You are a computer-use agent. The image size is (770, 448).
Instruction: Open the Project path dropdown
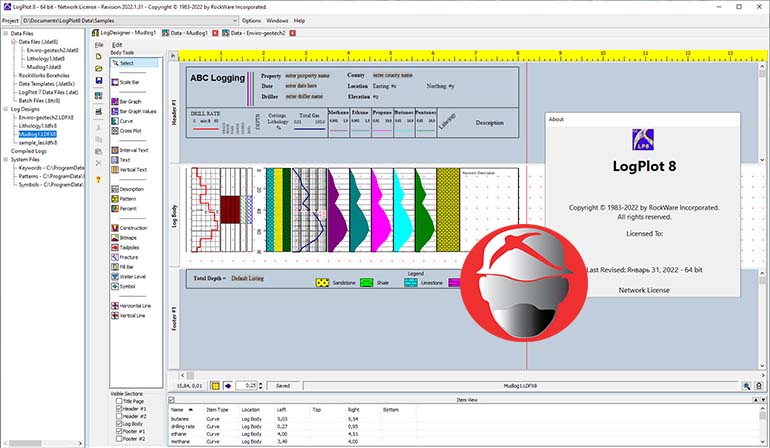235,21
